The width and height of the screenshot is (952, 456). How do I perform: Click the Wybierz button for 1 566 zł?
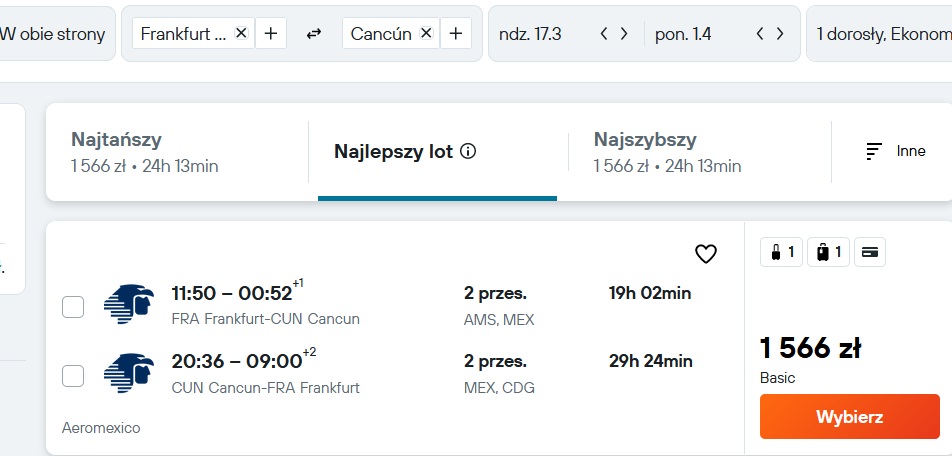point(849,417)
